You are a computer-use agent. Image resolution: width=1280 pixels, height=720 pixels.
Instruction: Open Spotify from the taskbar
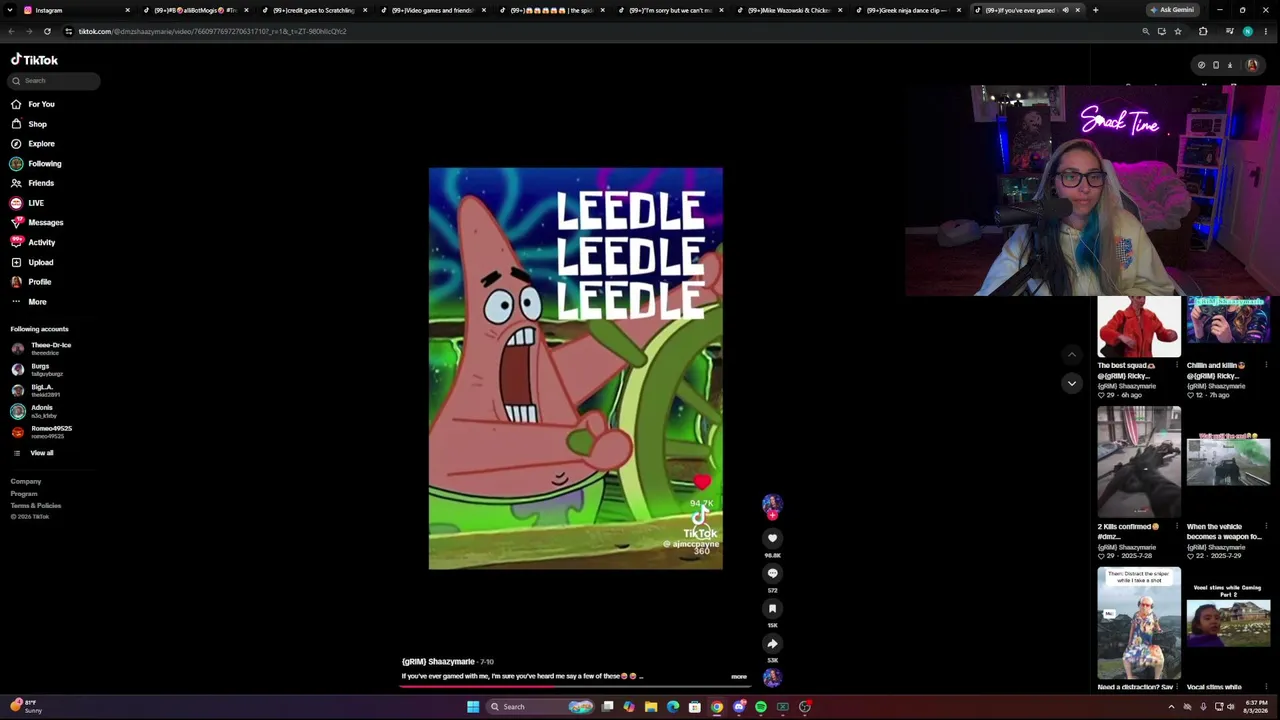pos(761,707)
